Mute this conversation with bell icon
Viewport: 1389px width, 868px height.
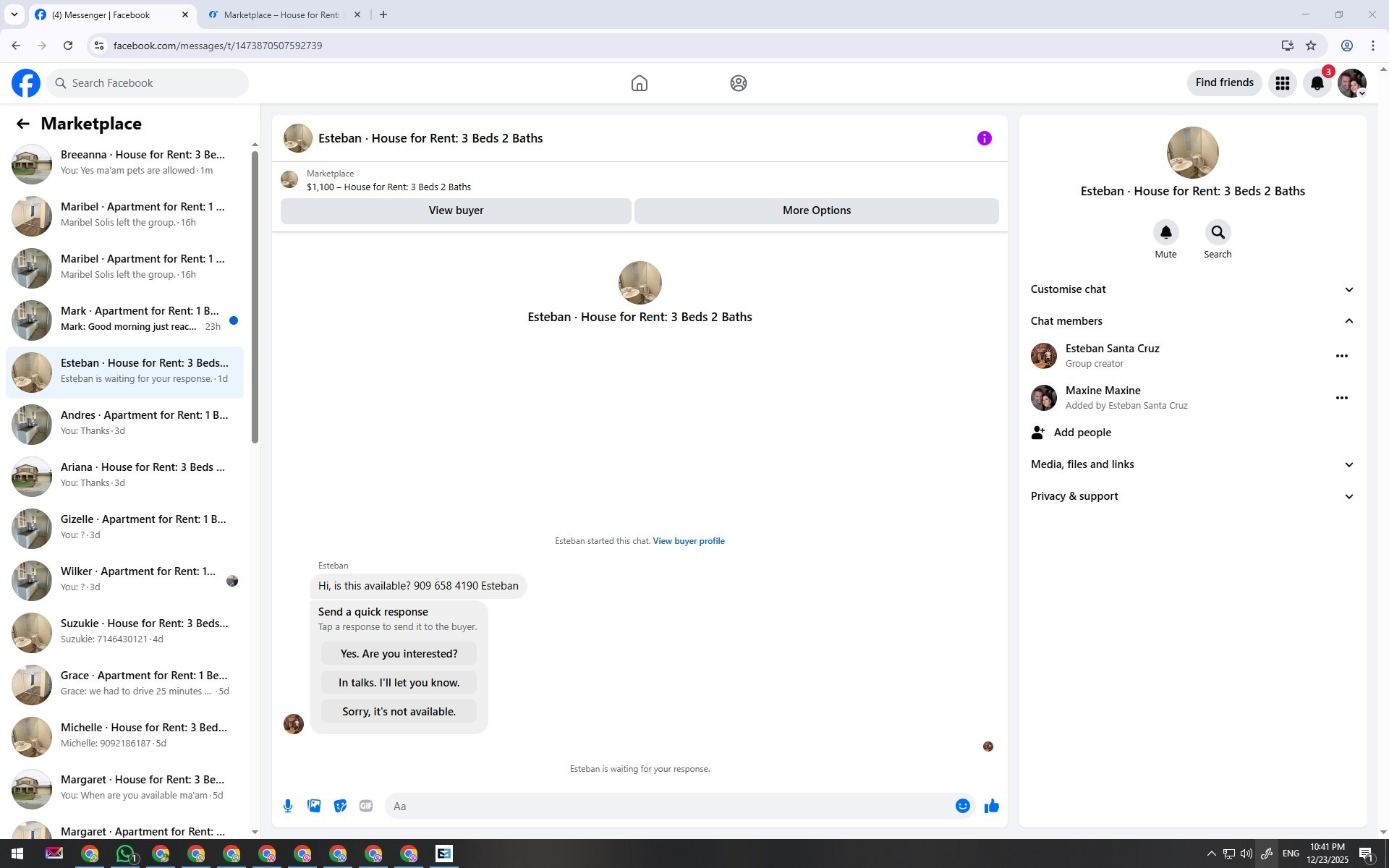pyautogui.click(x=1165, y=233)
